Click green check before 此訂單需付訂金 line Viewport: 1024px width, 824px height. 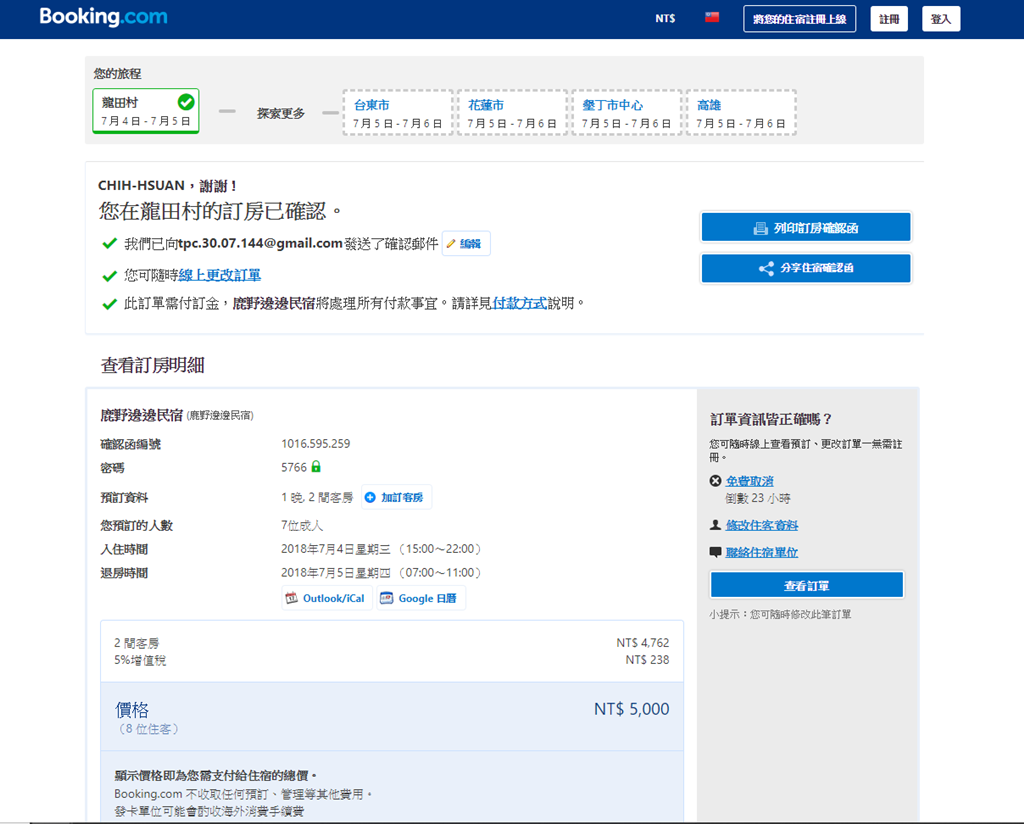[110, 304]
